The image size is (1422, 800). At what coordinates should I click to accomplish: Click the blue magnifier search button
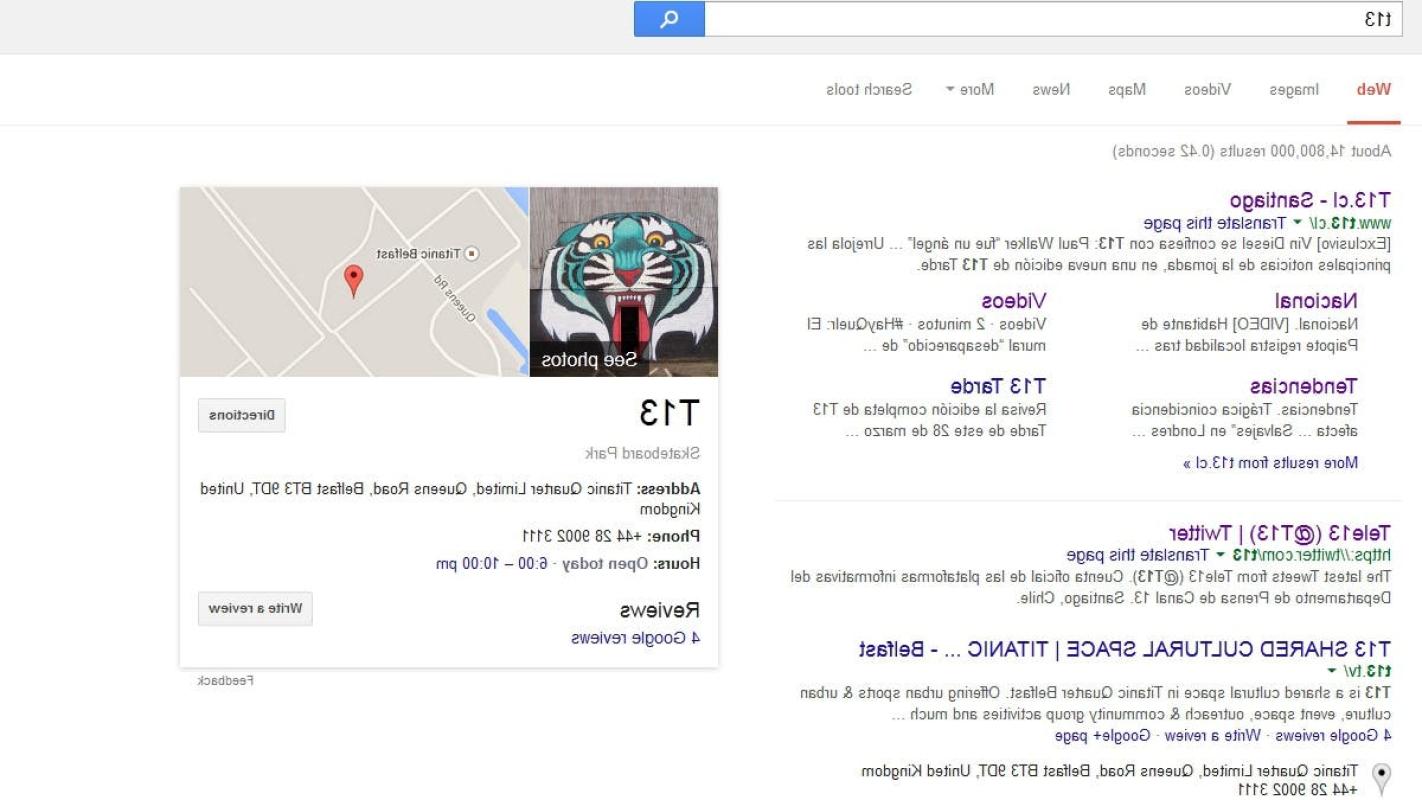[x=669, y=19]
